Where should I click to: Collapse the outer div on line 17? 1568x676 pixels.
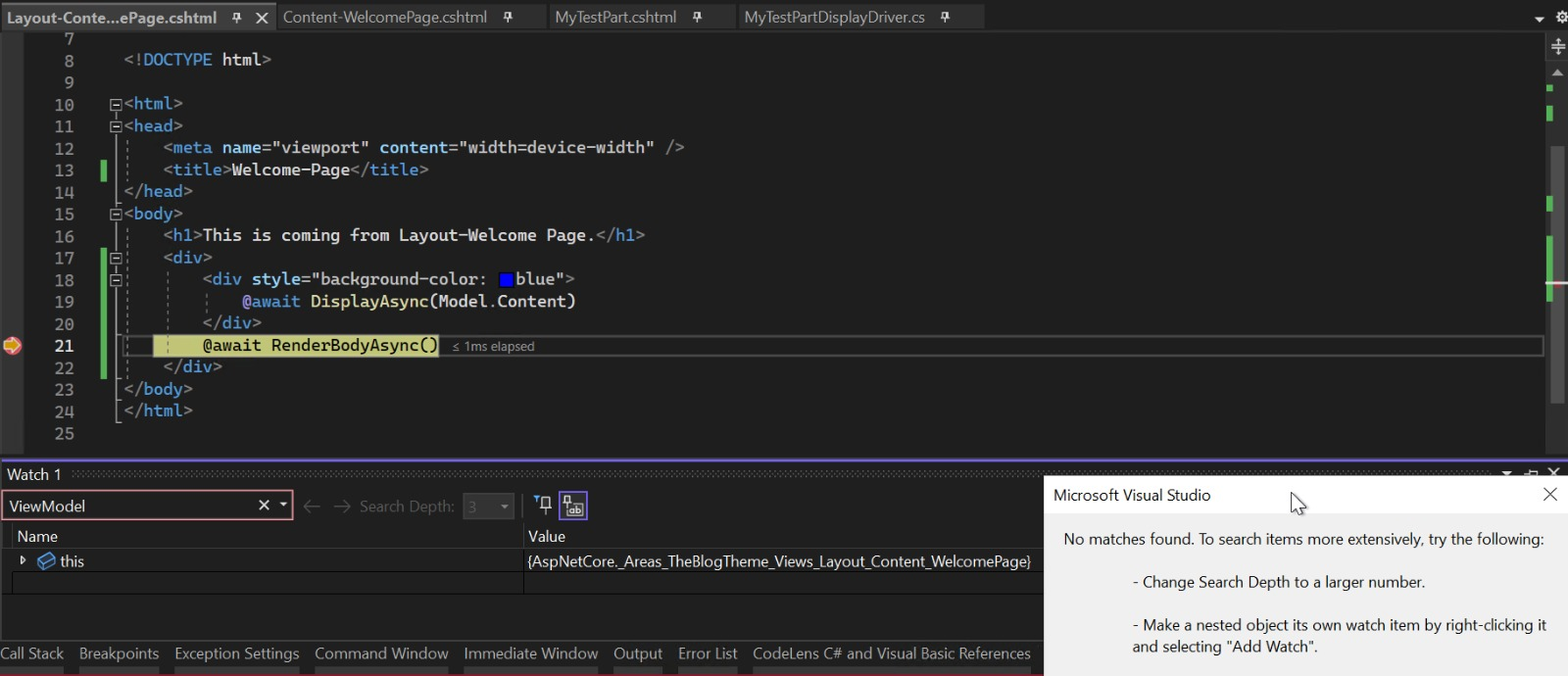(116, 259)
